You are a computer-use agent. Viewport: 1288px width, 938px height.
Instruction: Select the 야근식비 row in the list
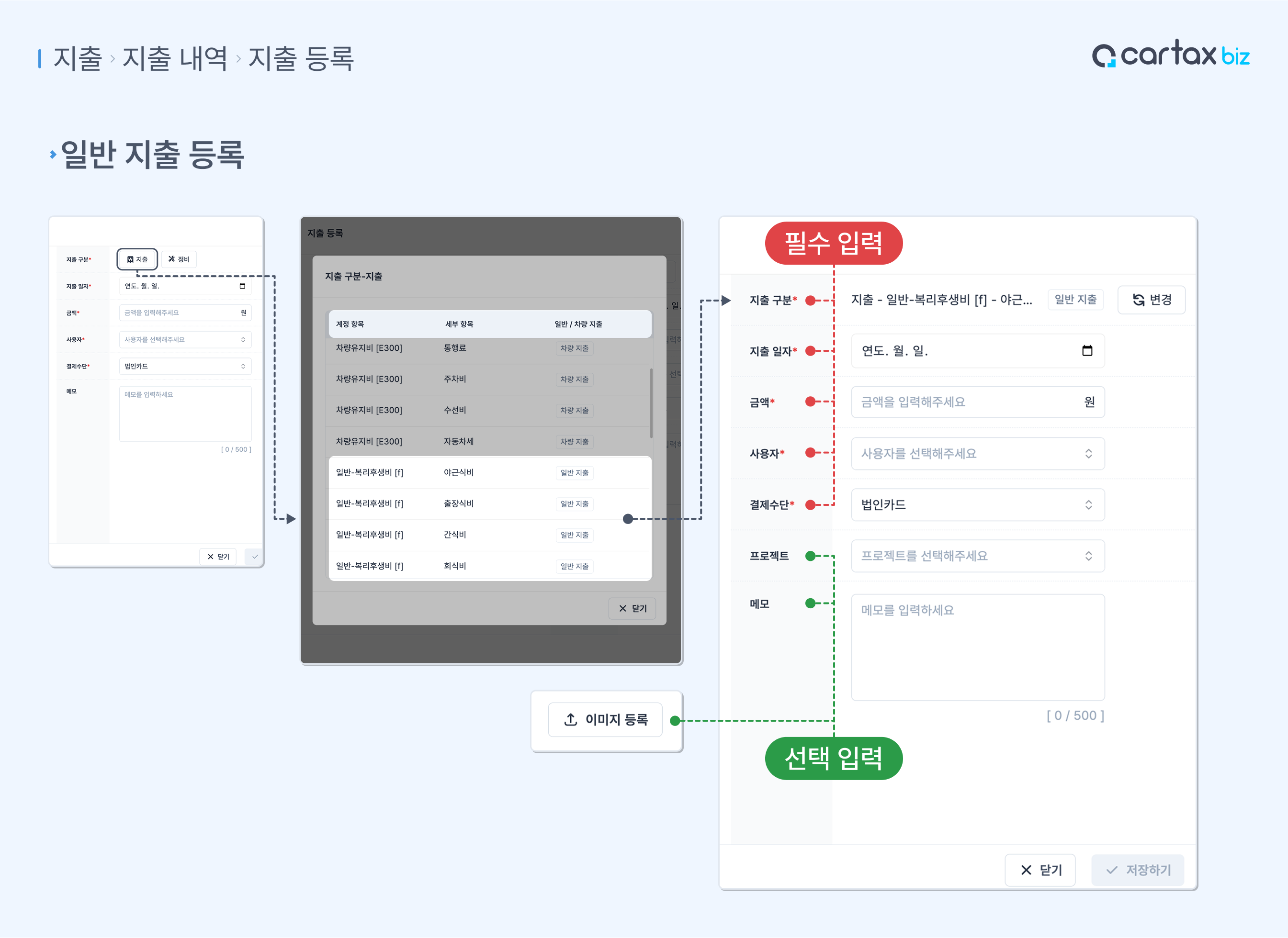pos(490,472)
